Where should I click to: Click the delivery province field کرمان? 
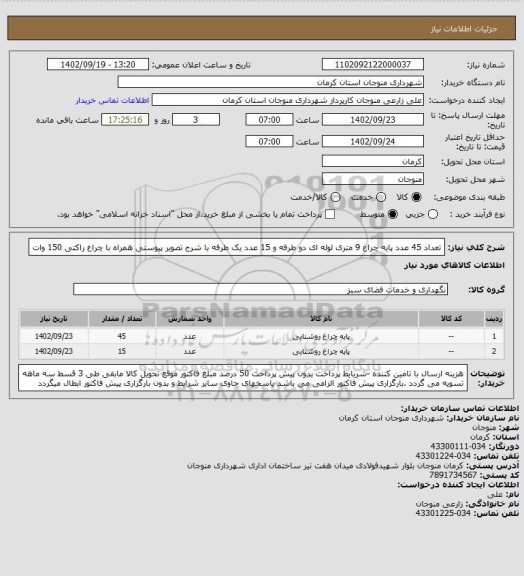click(373, 161)
